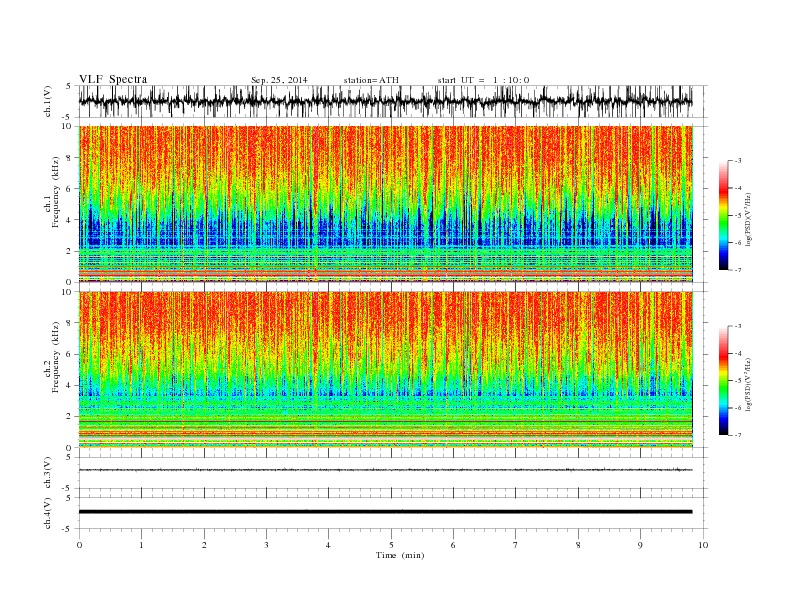Click the log(PSD) label beside ch.2 colorbar

pos(748,384)
